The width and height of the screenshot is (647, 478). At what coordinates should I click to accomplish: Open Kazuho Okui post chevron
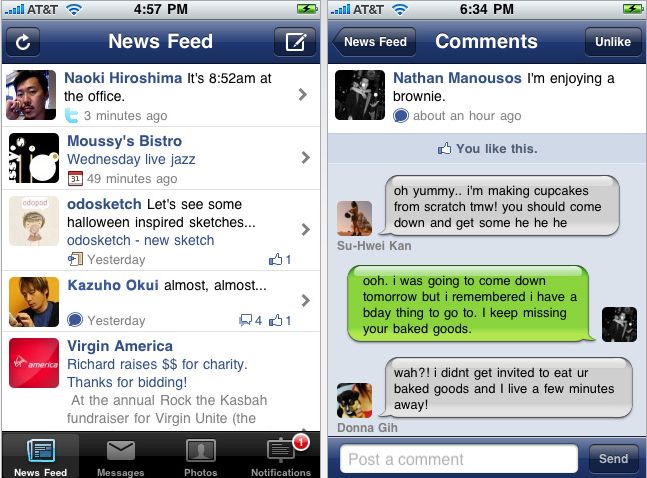[305, 301]
